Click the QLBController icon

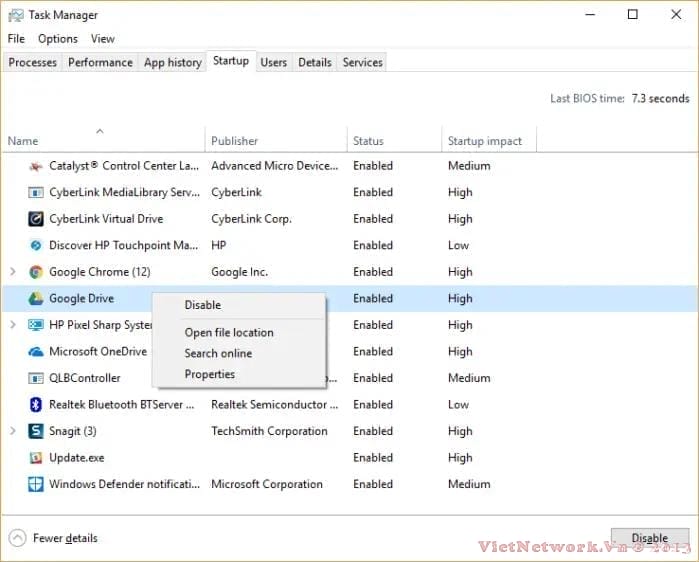tap(36, 378)
